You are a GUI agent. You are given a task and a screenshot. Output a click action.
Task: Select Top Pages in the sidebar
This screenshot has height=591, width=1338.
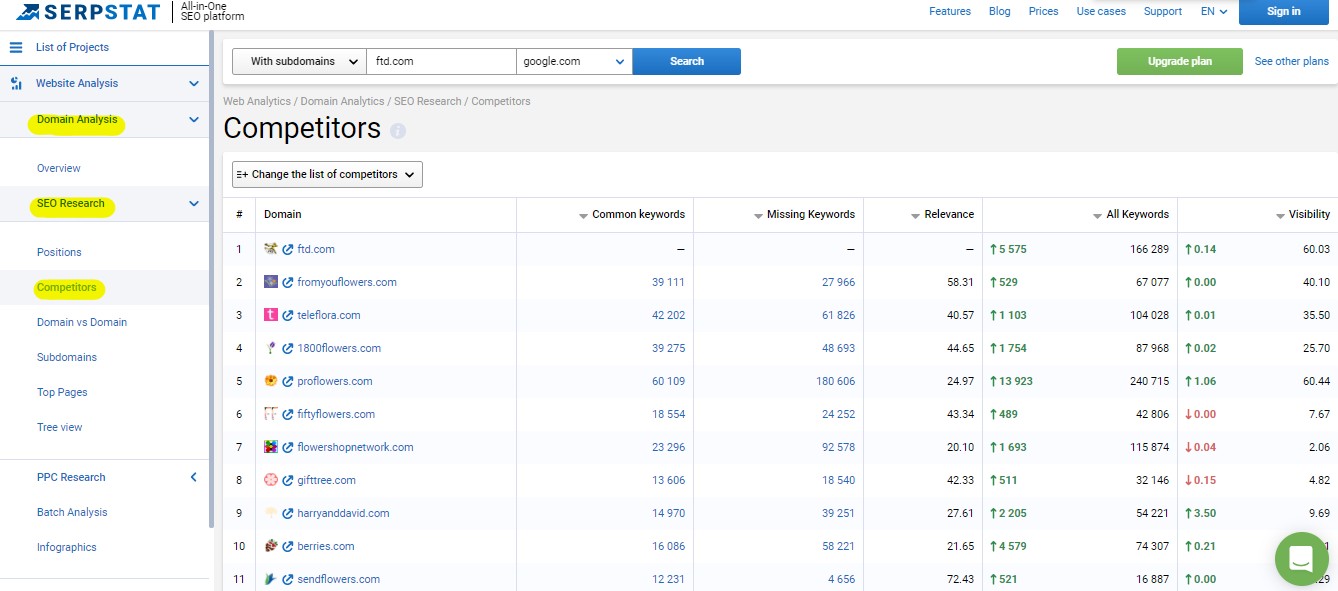coord(62,392)
